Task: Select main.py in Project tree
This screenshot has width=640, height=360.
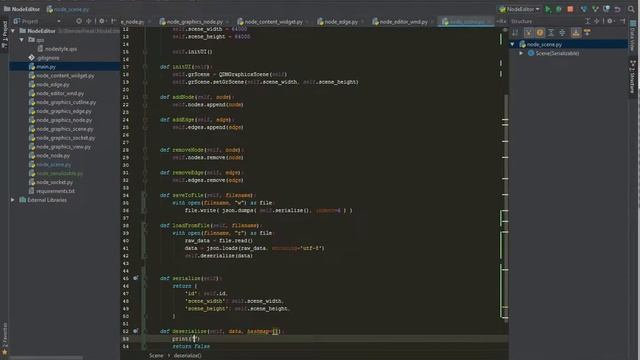Action: pos(46,67)
